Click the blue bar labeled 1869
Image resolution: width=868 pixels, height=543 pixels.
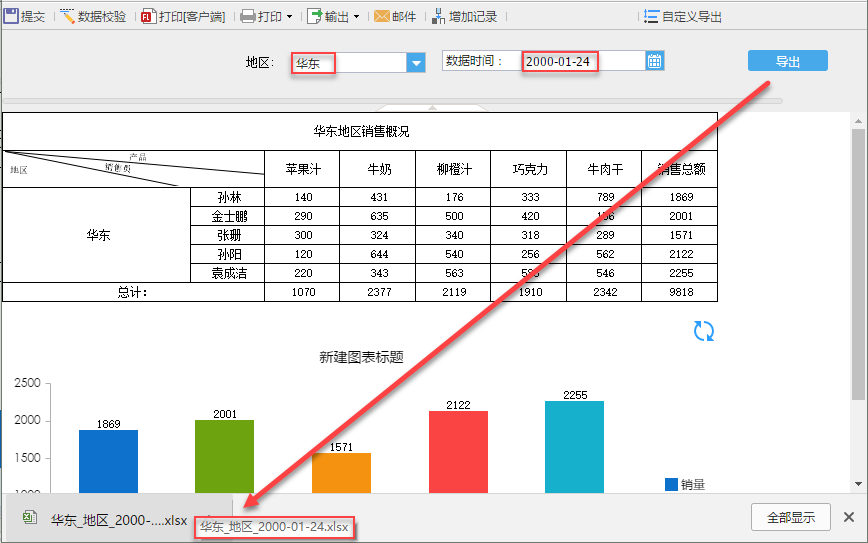pyautogui.click(x=108, y=461)
